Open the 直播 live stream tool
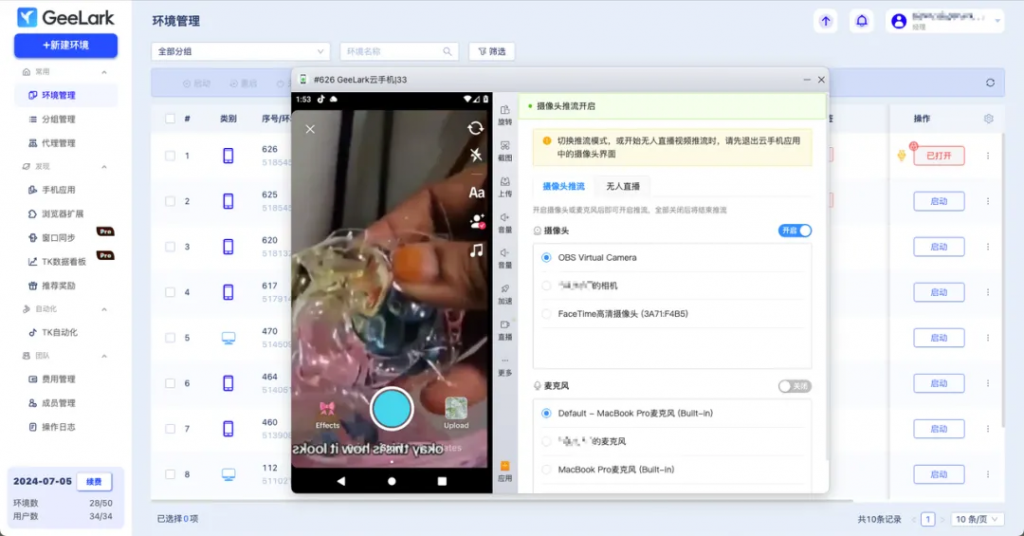 [x=505, y=329]
